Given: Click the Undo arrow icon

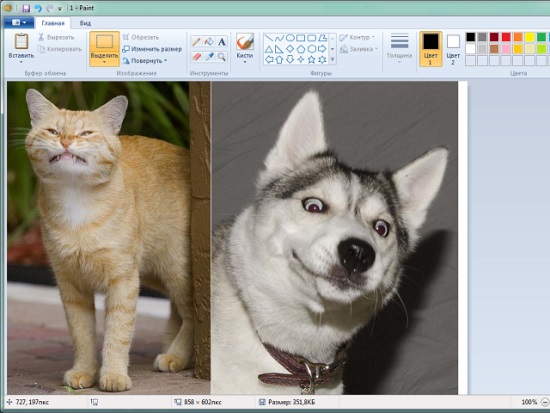Looking at the screenshot, I should (38, 8).
